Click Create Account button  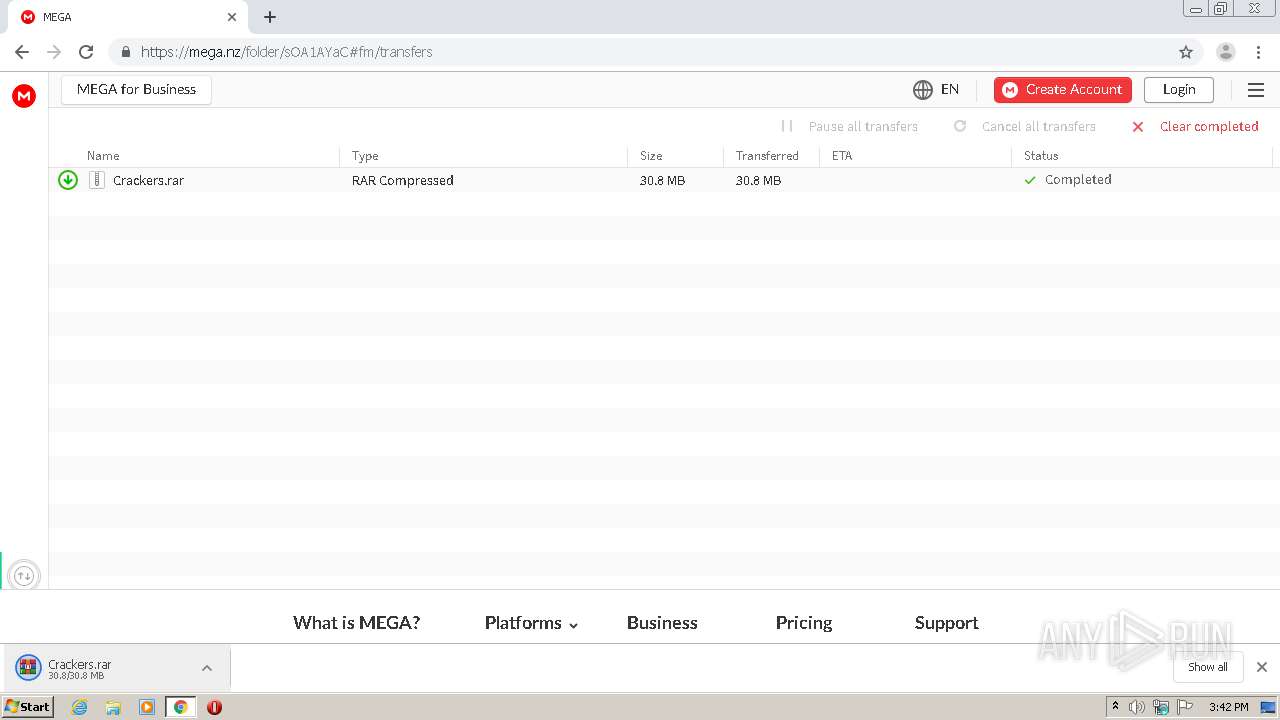[1063, 90]
